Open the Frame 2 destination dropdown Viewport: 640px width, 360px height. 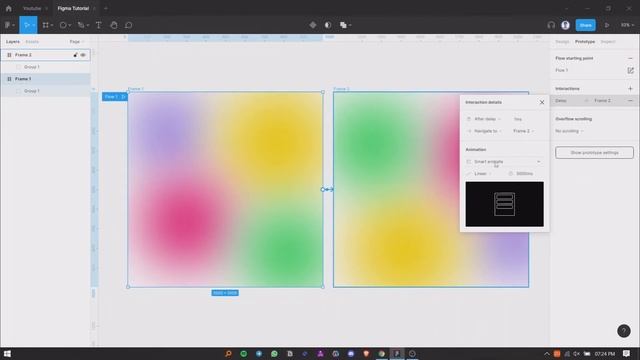click(523, 131)
